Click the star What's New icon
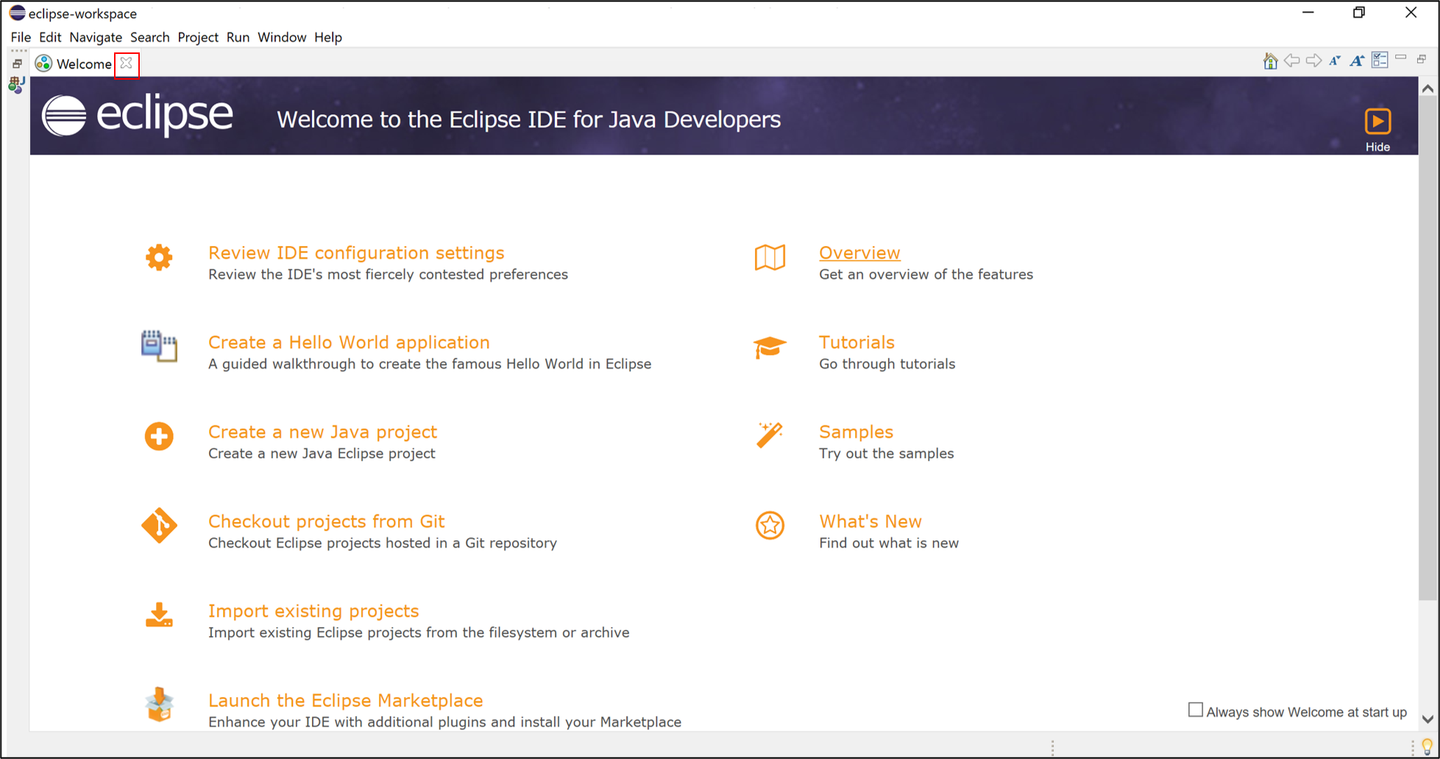The height and width of the screenshot is (759, 1440). pyautogui.click(x=770, y=525)
